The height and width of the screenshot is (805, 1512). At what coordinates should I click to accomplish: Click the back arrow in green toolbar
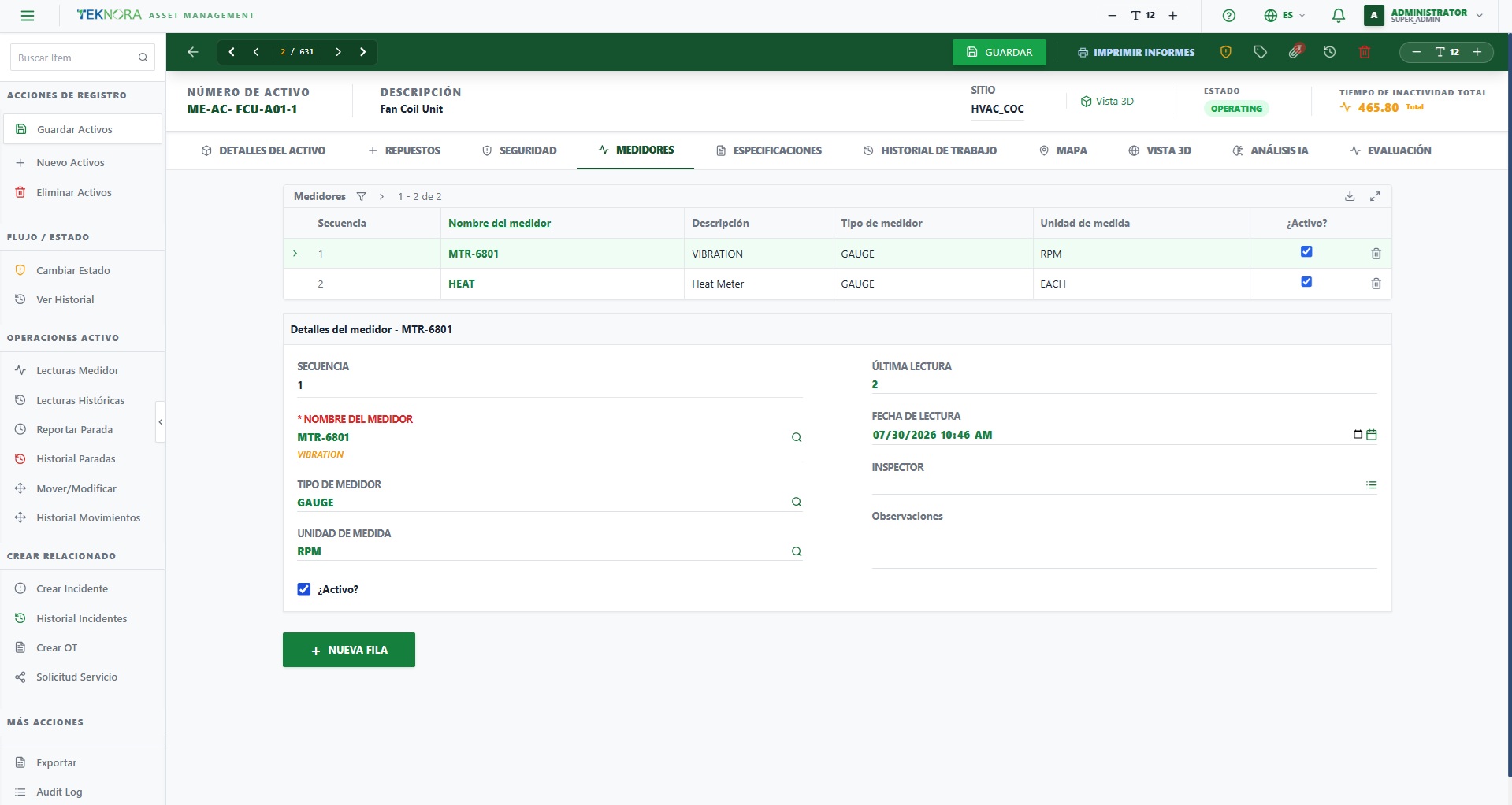[193, 52]
